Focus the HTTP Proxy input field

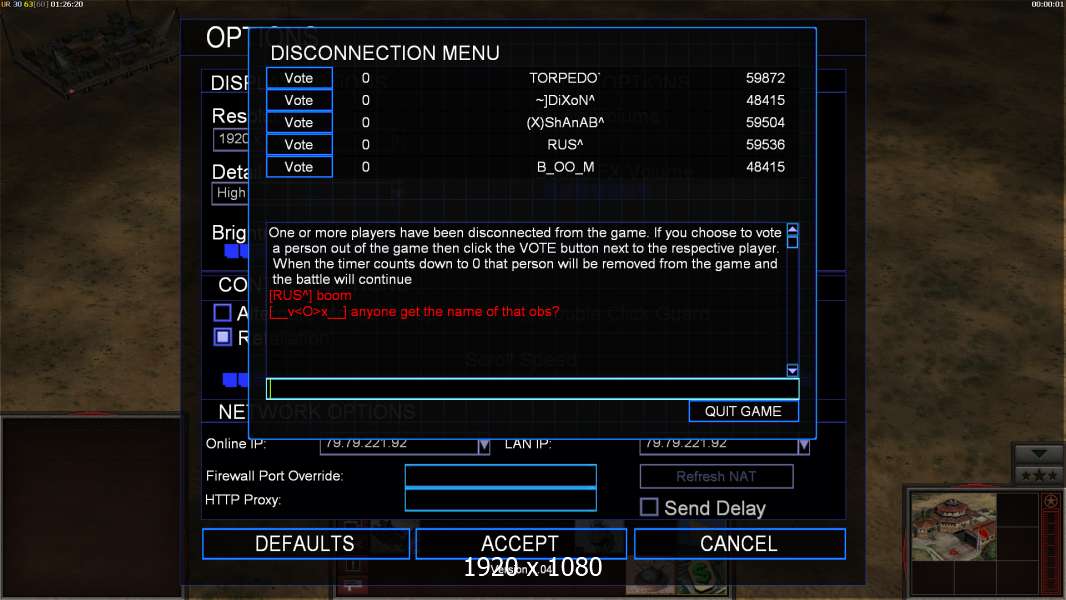coord(500,499)
